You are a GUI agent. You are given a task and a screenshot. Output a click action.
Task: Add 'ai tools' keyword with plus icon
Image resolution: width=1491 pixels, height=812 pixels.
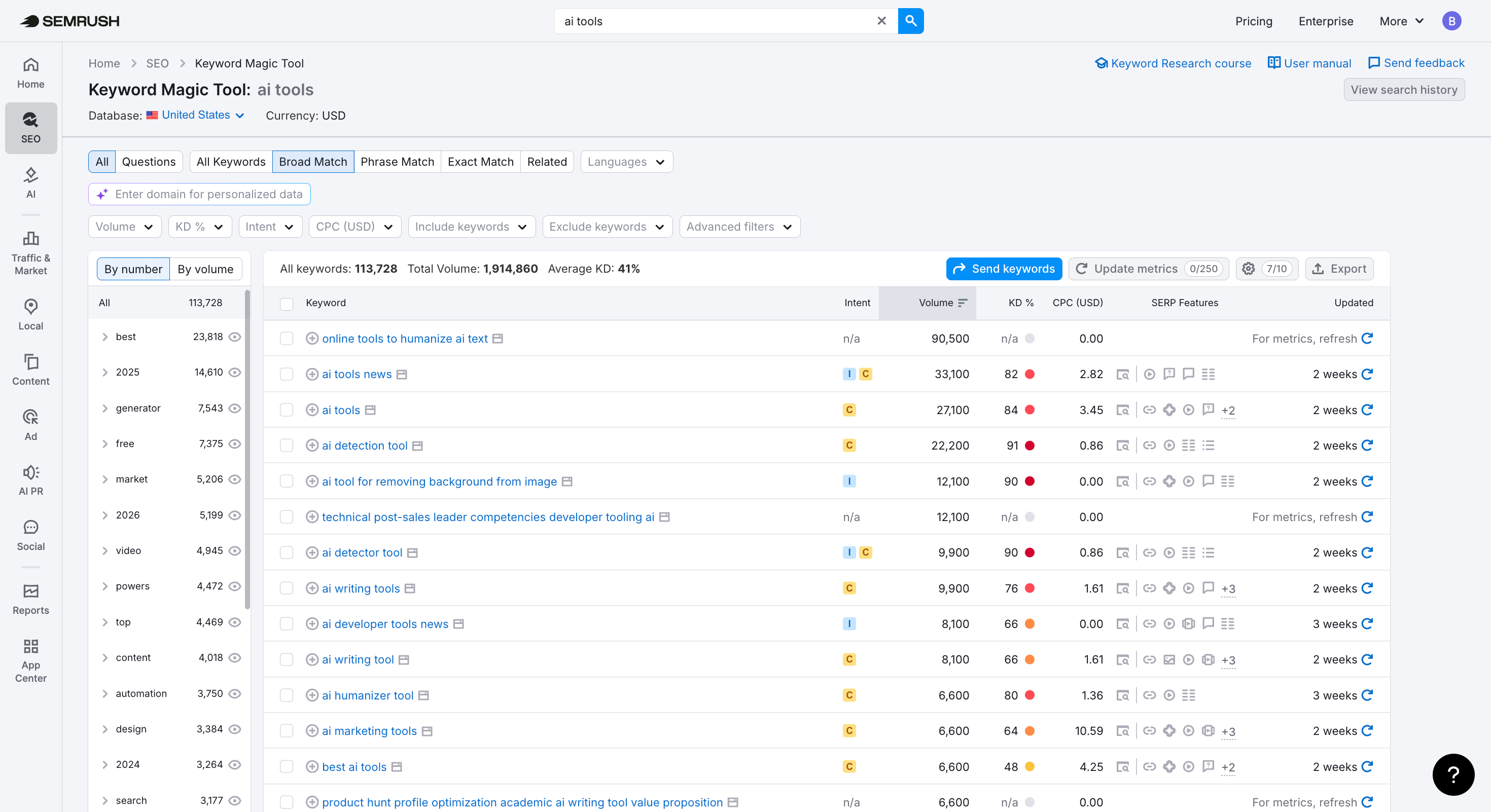(x=312, y=410)
